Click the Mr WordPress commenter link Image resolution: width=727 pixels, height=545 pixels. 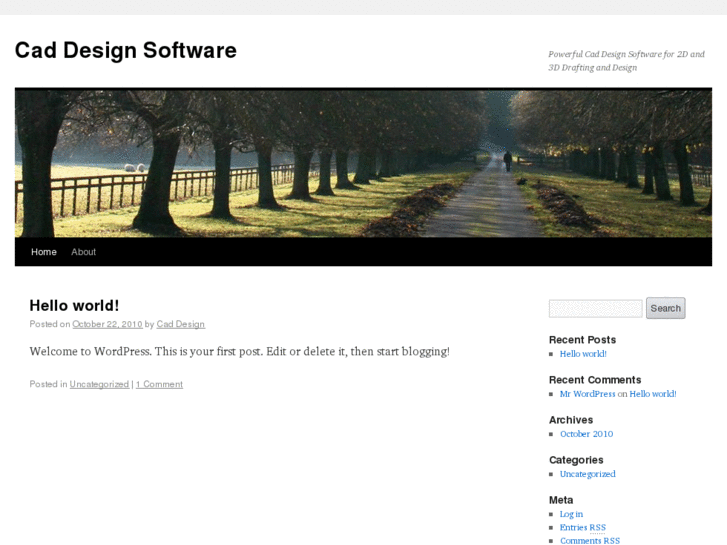[587, 394]
